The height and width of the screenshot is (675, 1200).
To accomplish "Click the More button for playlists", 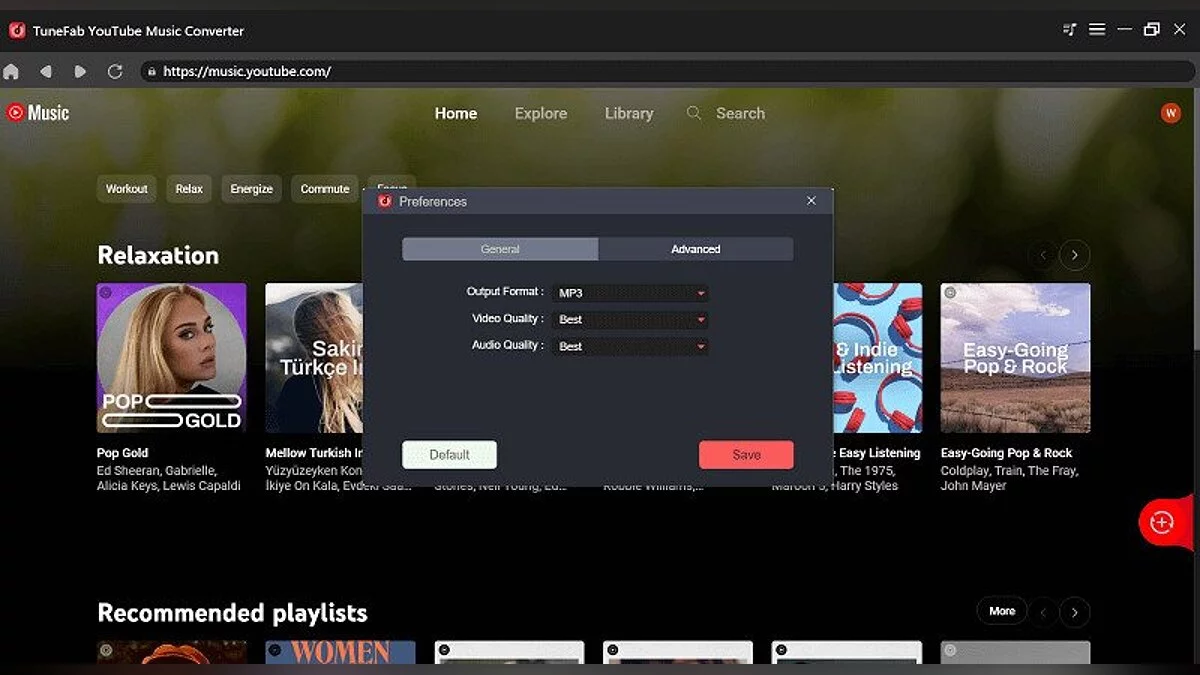I will [x=1002, y=611].
